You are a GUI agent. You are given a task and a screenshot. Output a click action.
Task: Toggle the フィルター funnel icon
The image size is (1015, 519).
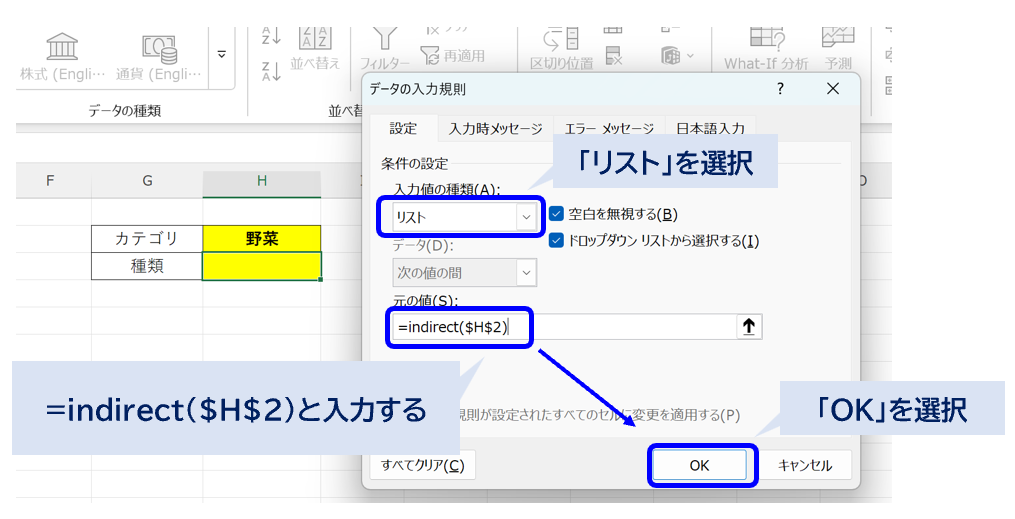(385, 39)
